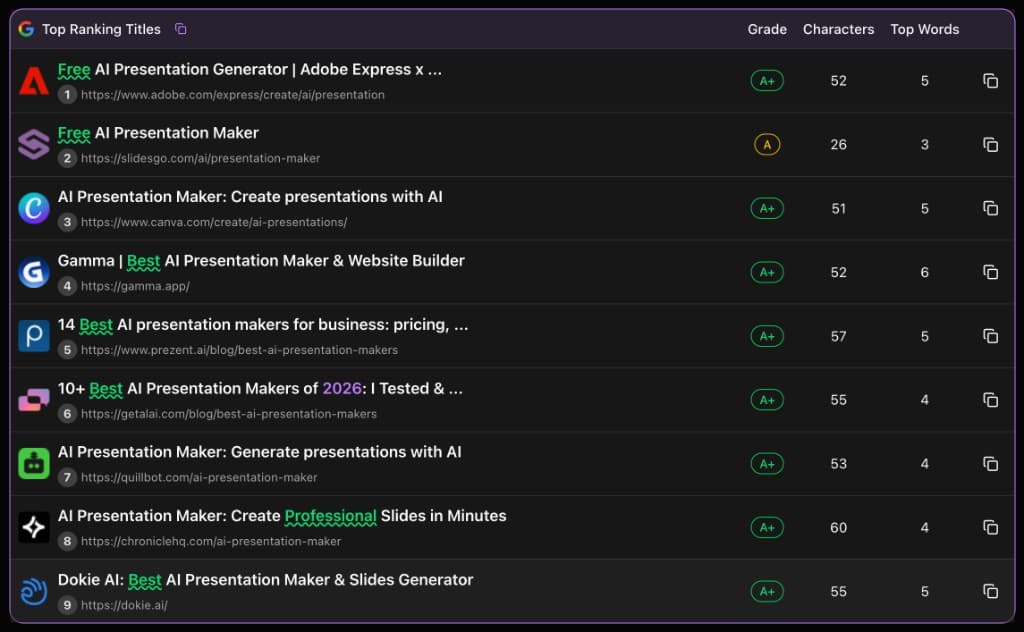Select title 'Free AI Presentation Maker'
The image size is (1024, 632).
click(158, 133)
